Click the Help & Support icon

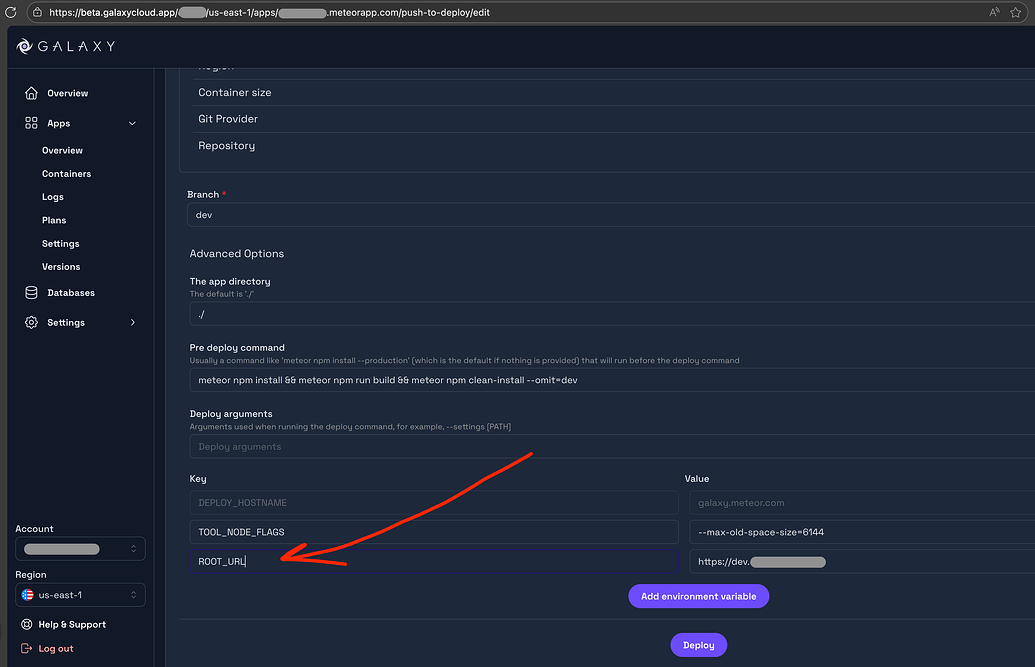[x=25, y=624]
